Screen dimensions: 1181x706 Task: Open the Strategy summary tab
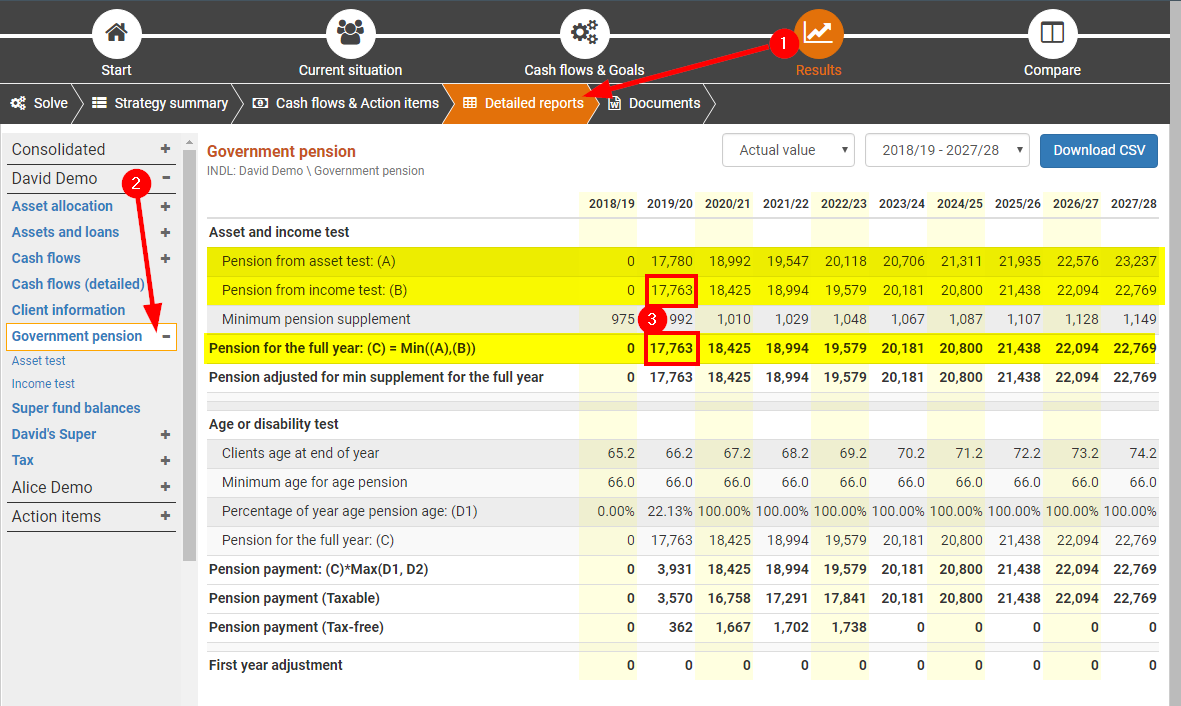point(160,103)
